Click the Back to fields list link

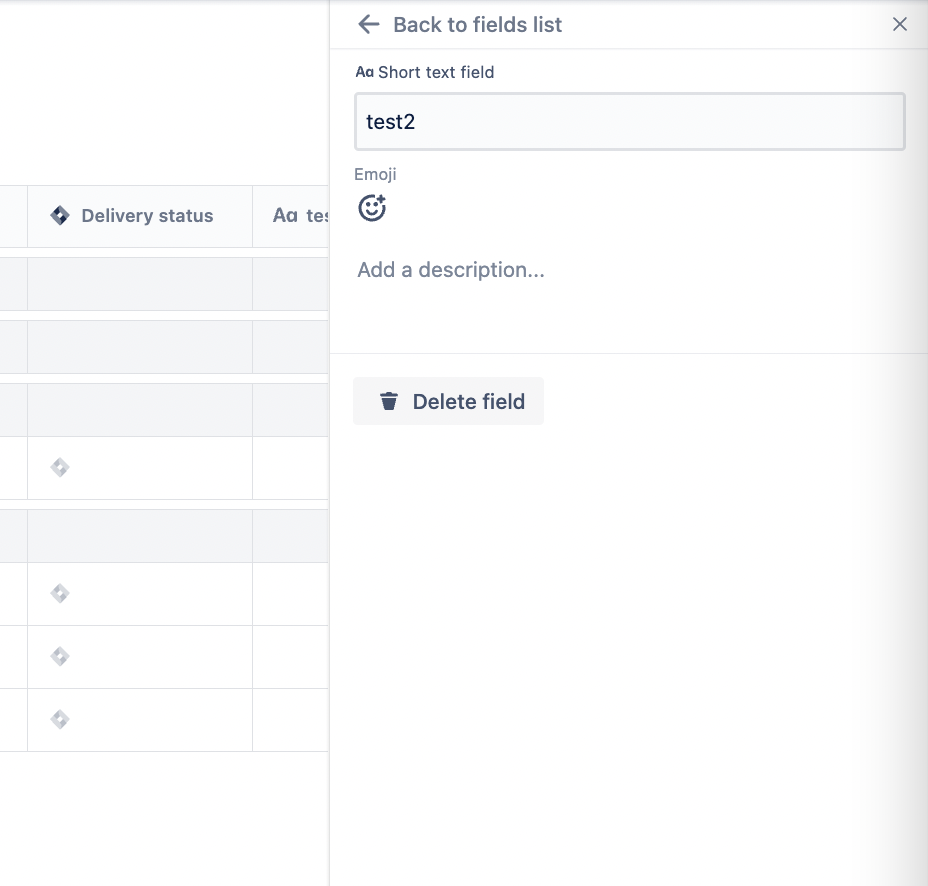(x=477, y=24)
